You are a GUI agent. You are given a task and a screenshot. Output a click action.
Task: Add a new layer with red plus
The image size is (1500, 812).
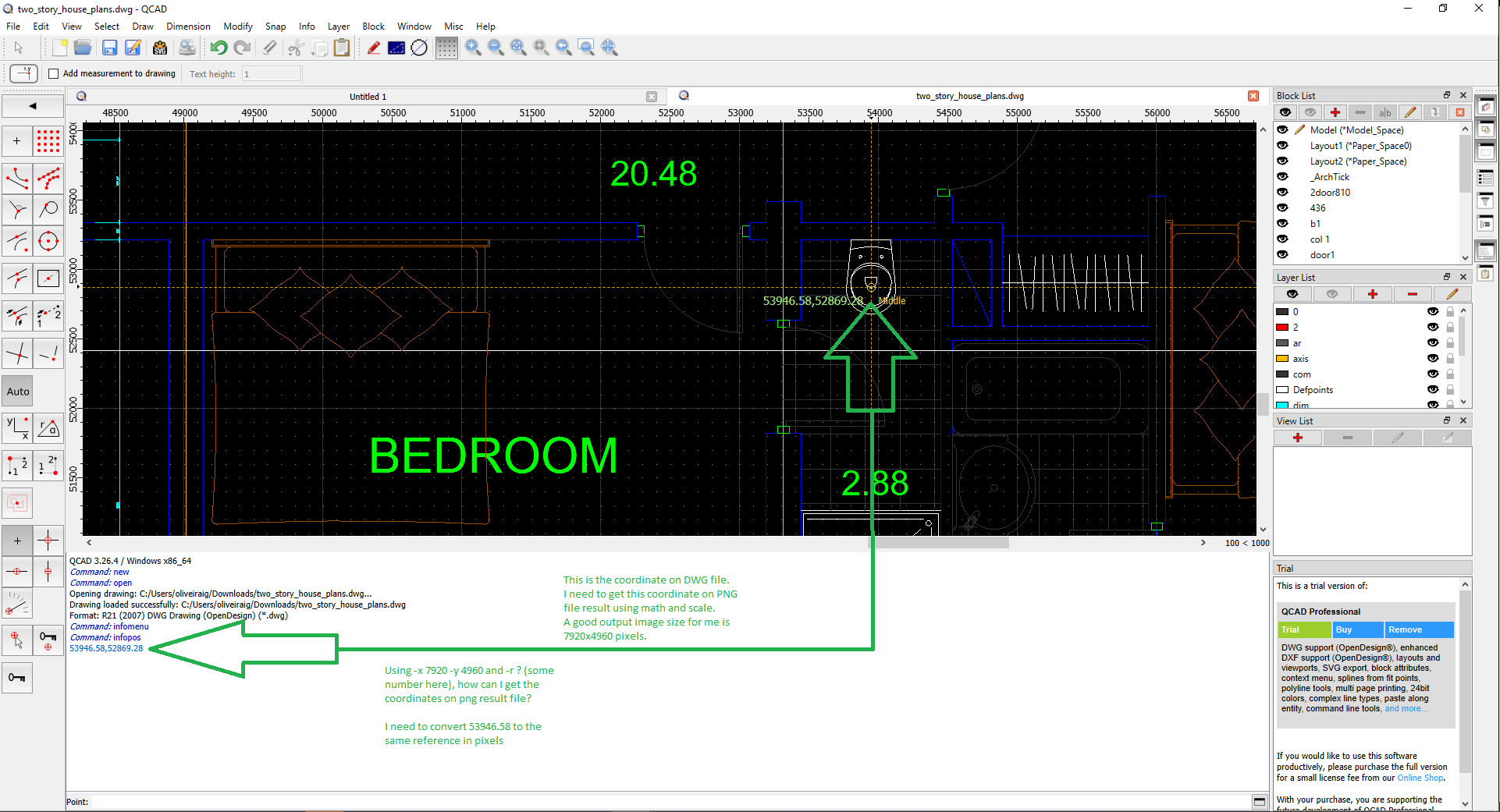1372,294
